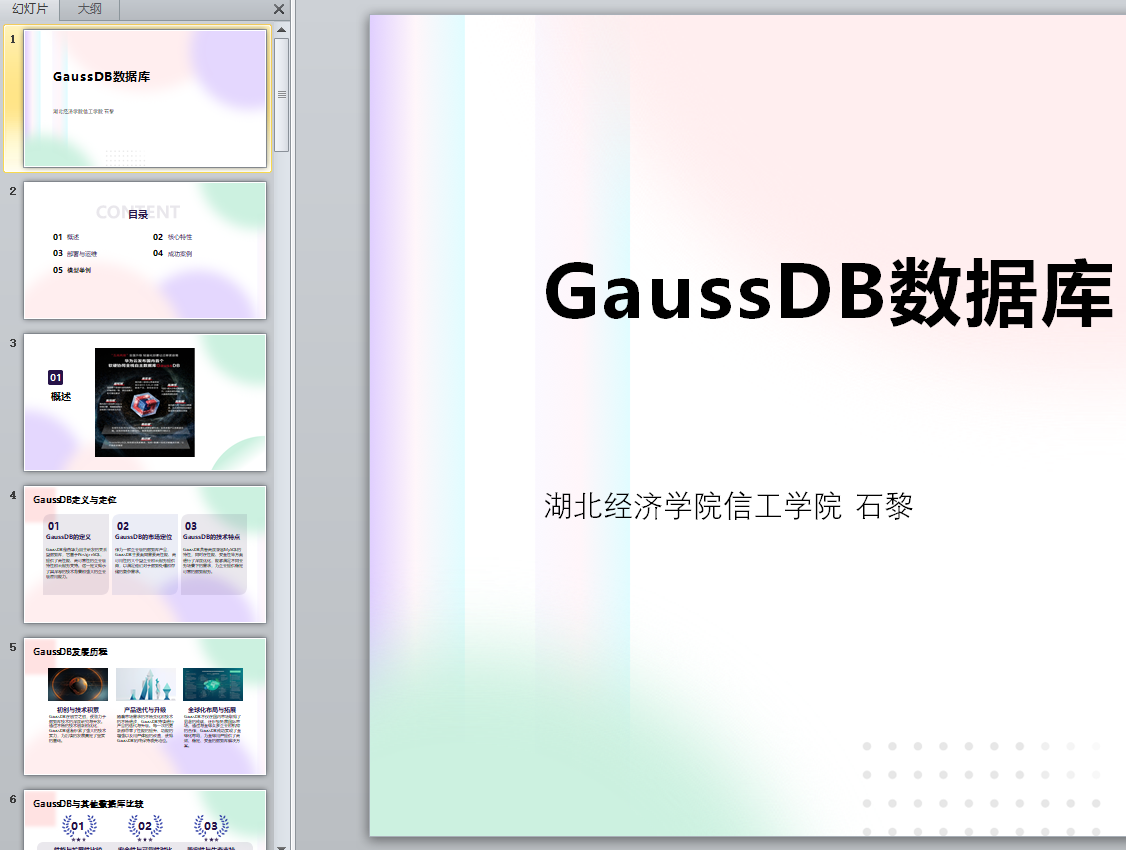Select slide 2 目录 contents thumbnail
The height and width of the screenshot is (850, 1126).
(x=145, y=250)
